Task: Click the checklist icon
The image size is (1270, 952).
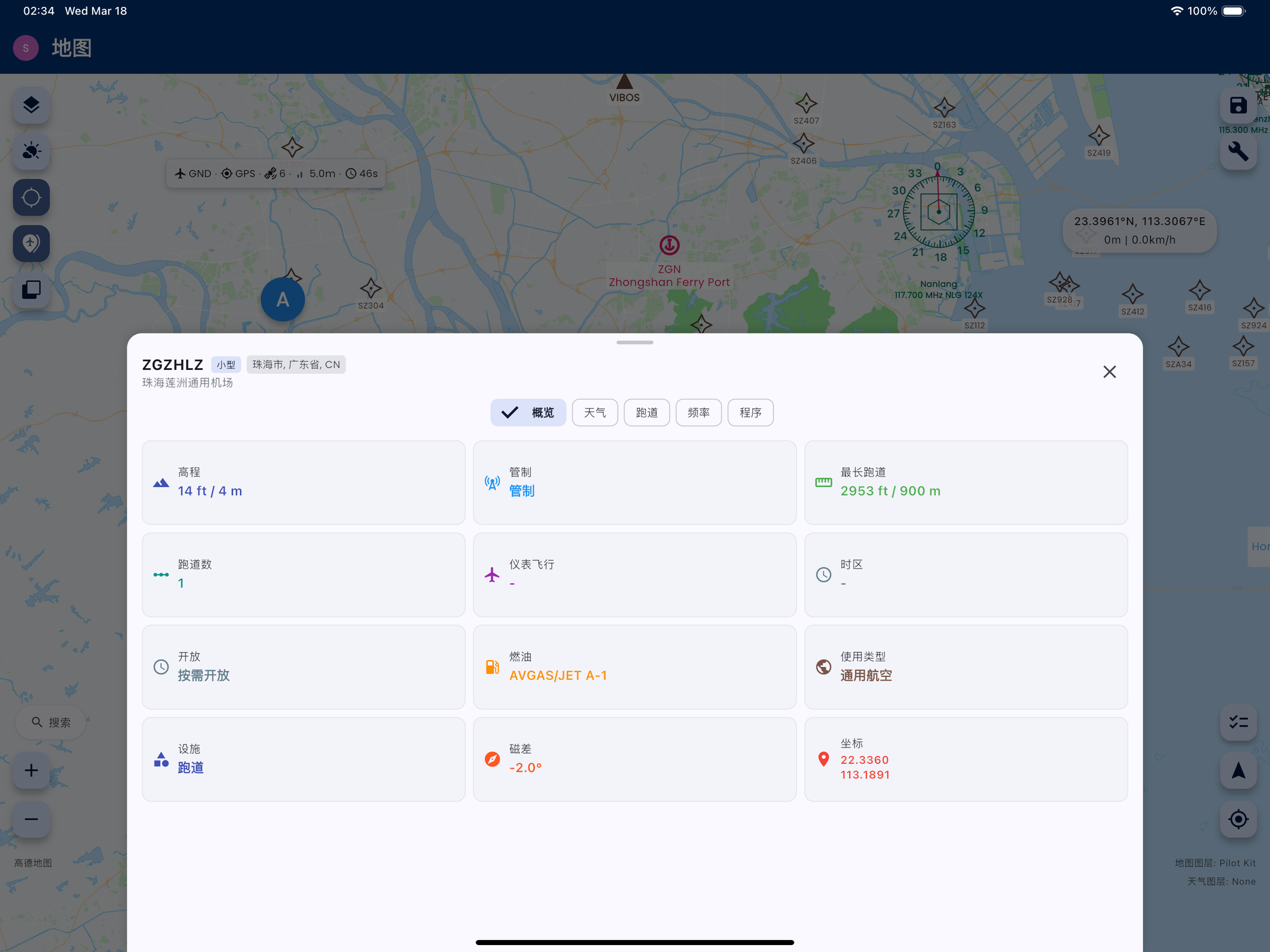Action: coord(1238,722)
